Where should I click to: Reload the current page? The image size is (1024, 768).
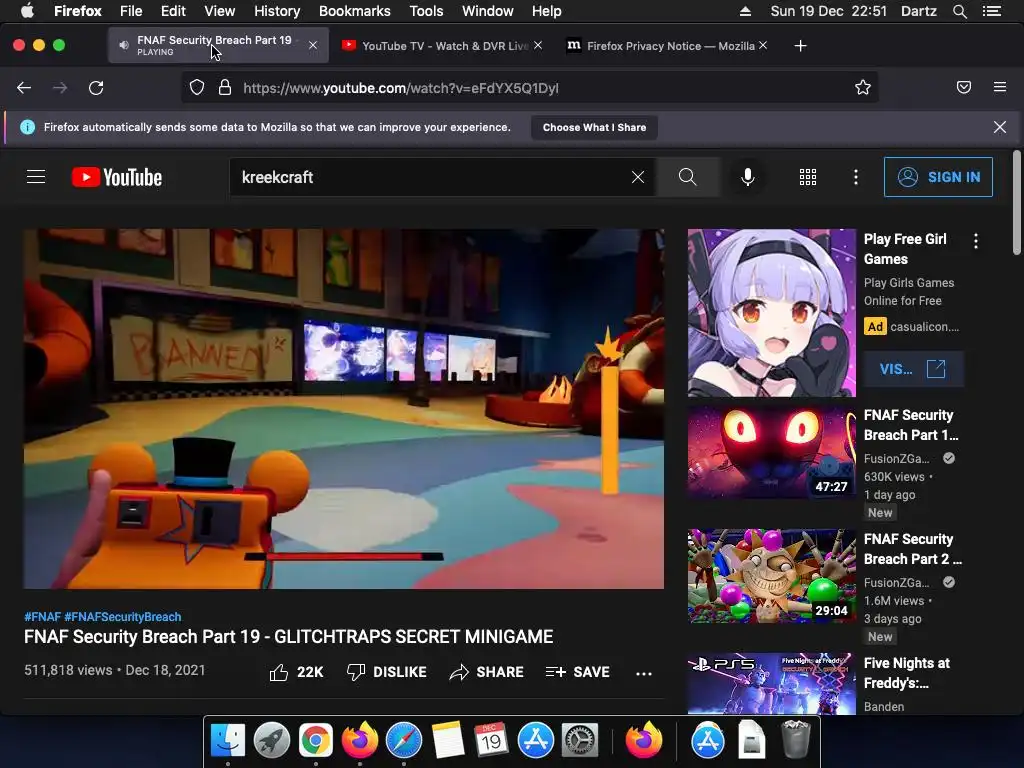click(x=96, y=88)
